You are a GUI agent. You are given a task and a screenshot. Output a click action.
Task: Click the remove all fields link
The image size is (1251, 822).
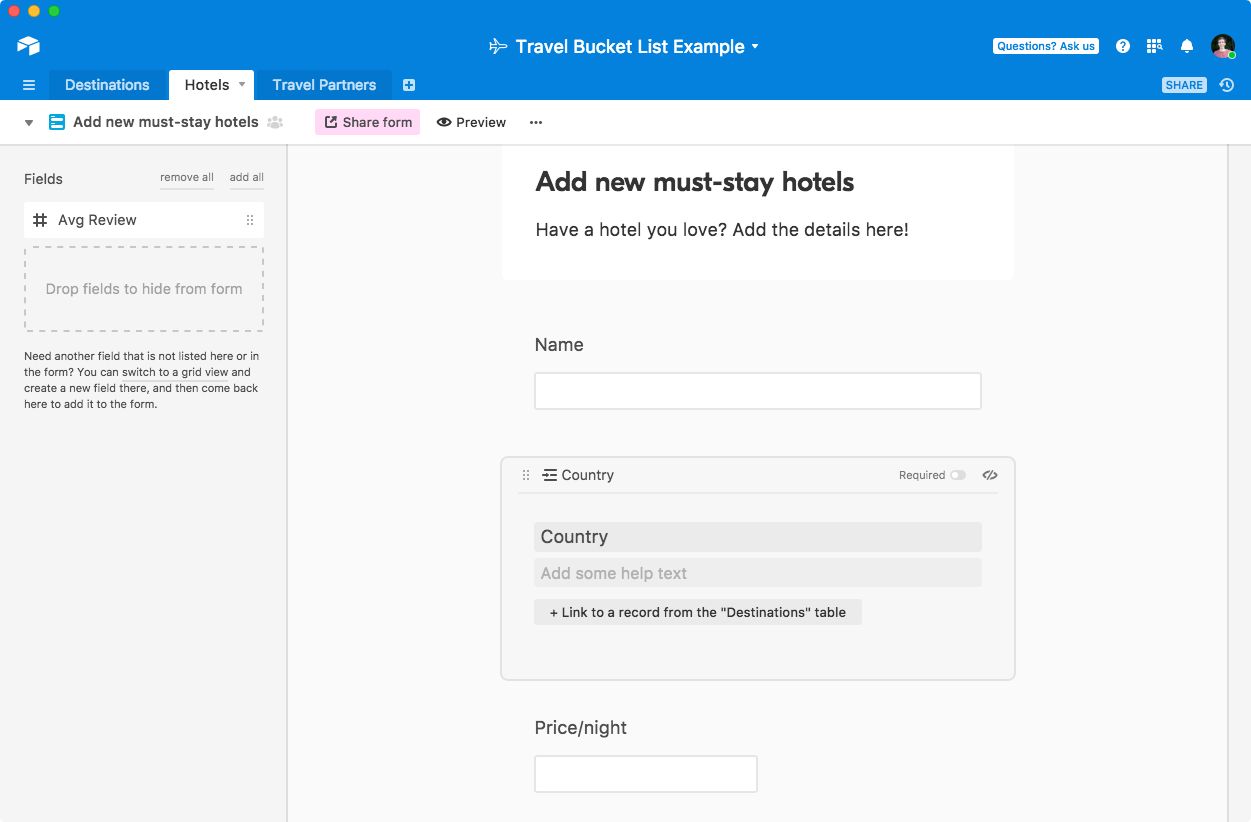(x=187, y=177)
